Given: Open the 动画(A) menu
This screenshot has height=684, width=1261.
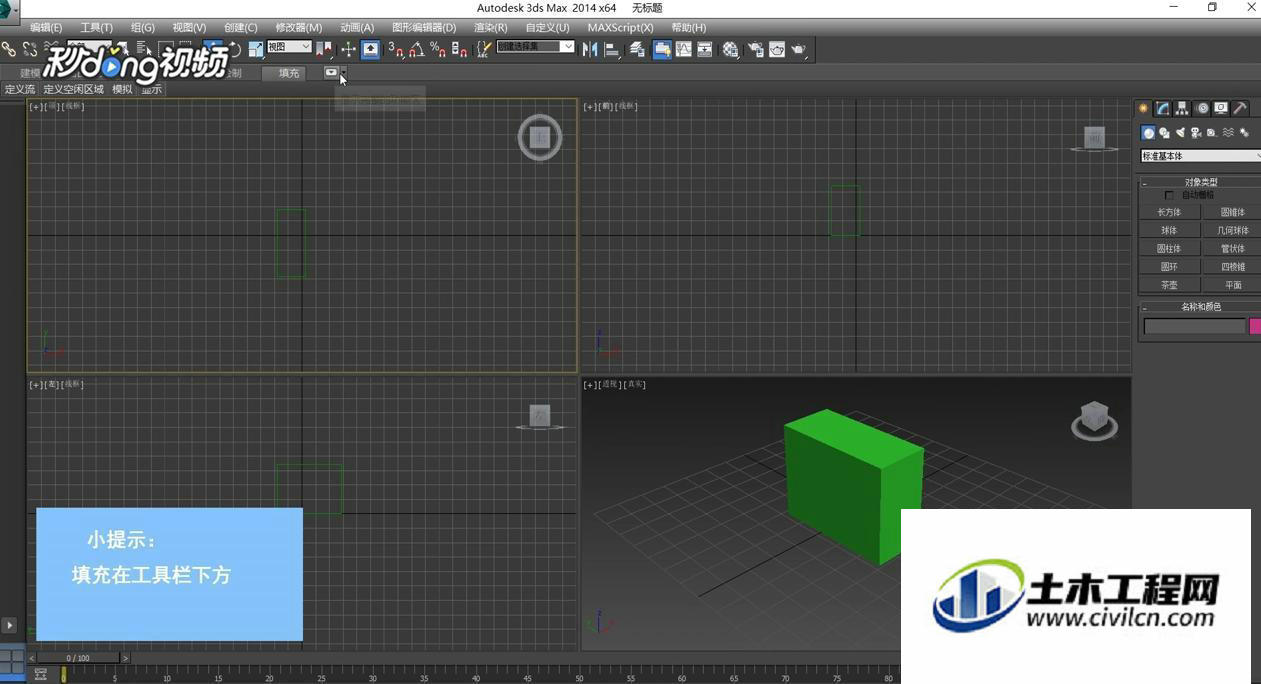Looking at the screenshot, I should click(x=357, y=27).
